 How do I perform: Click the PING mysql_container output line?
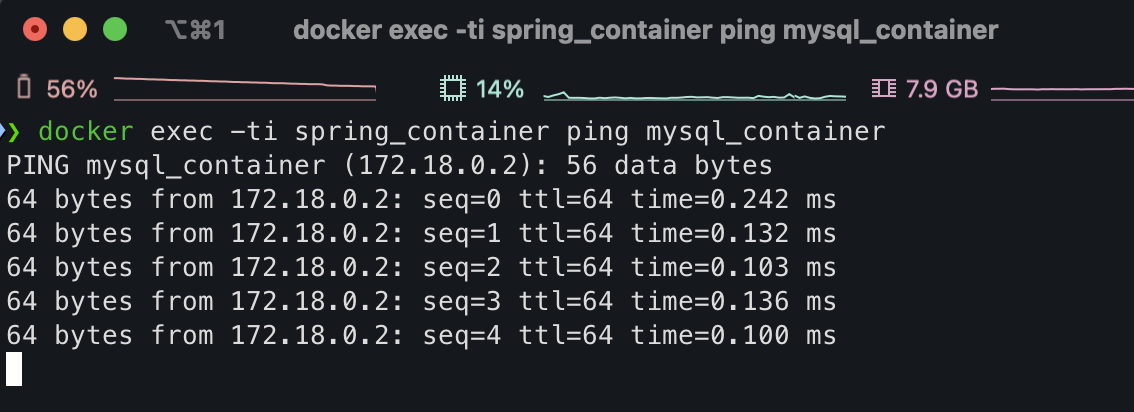[x=389, y=166]
